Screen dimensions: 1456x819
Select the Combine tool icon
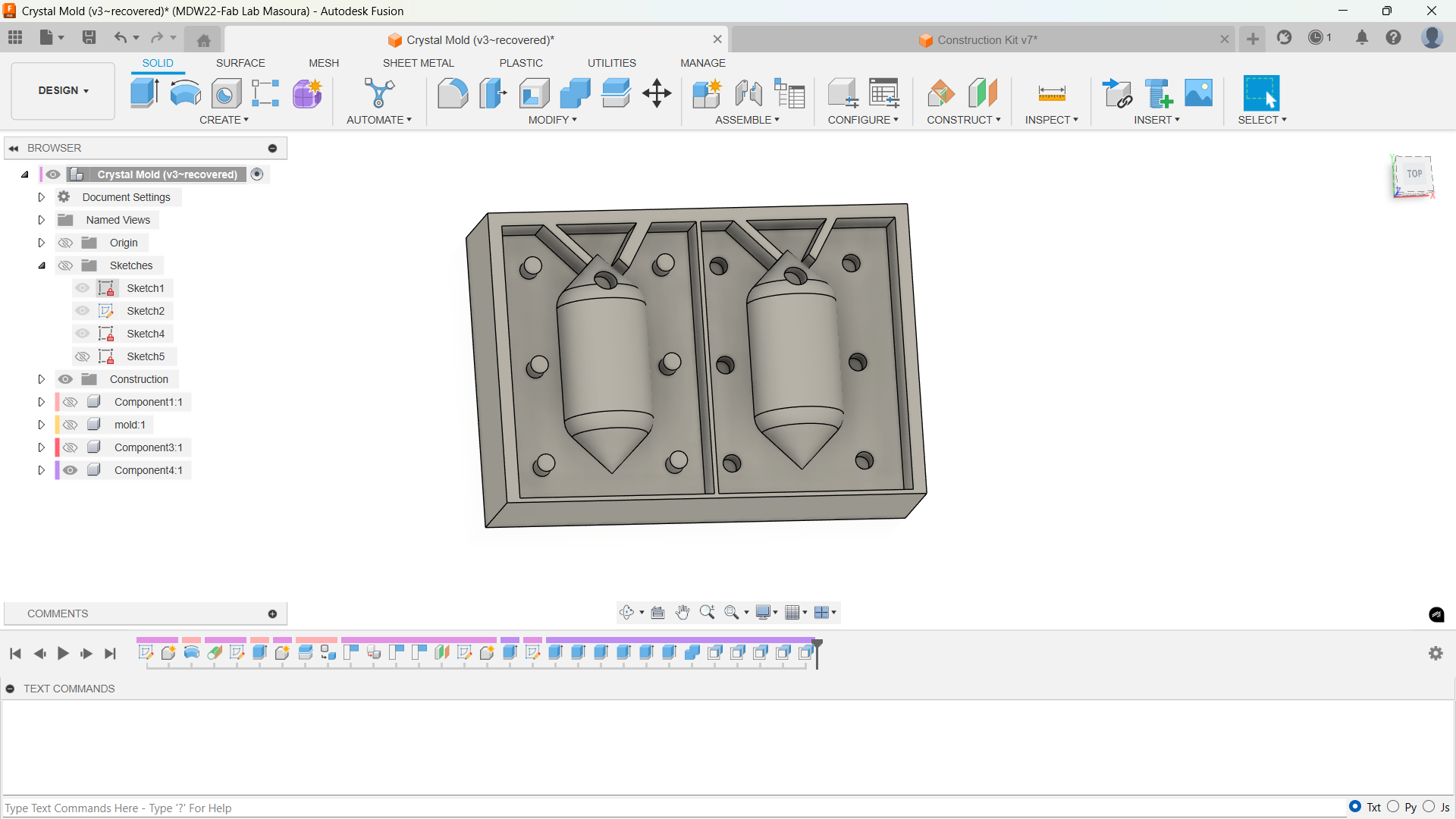(575, 93)
